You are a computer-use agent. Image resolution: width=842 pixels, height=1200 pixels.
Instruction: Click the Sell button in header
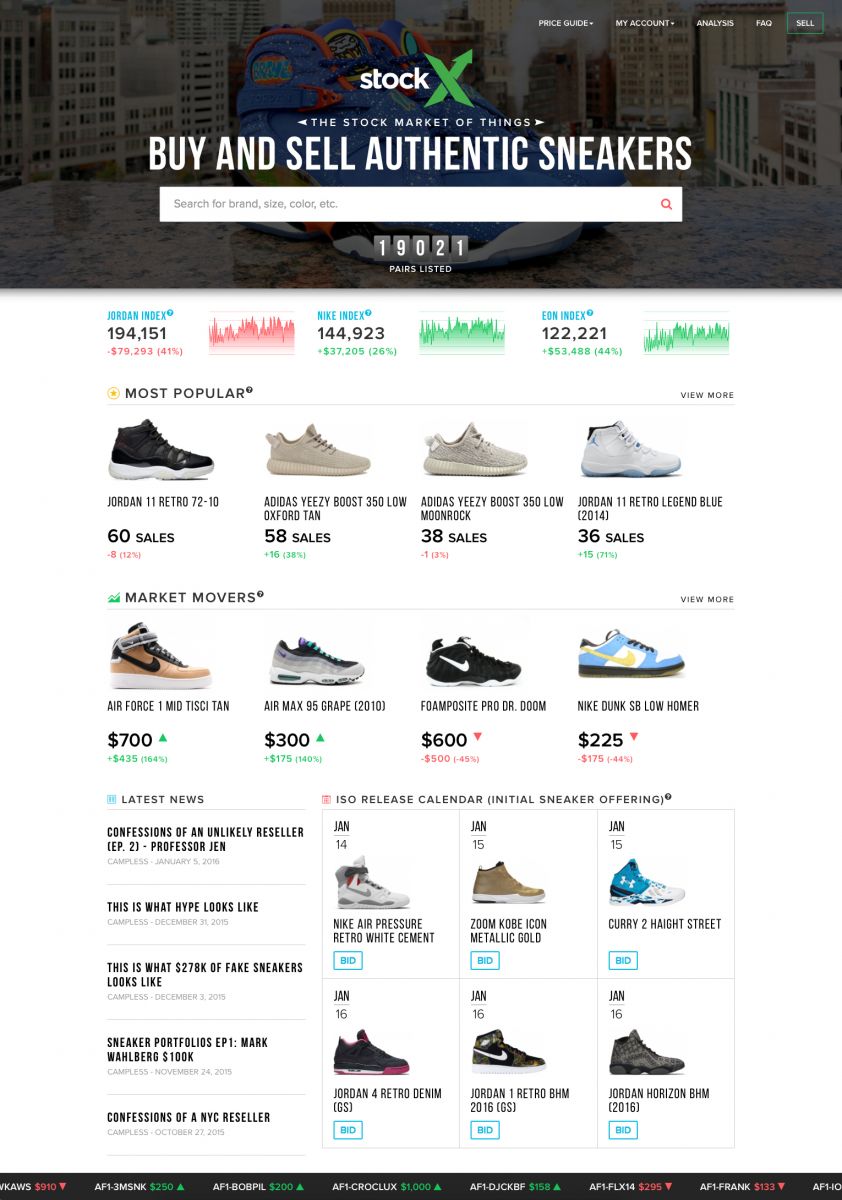click(x=805, y=23)
